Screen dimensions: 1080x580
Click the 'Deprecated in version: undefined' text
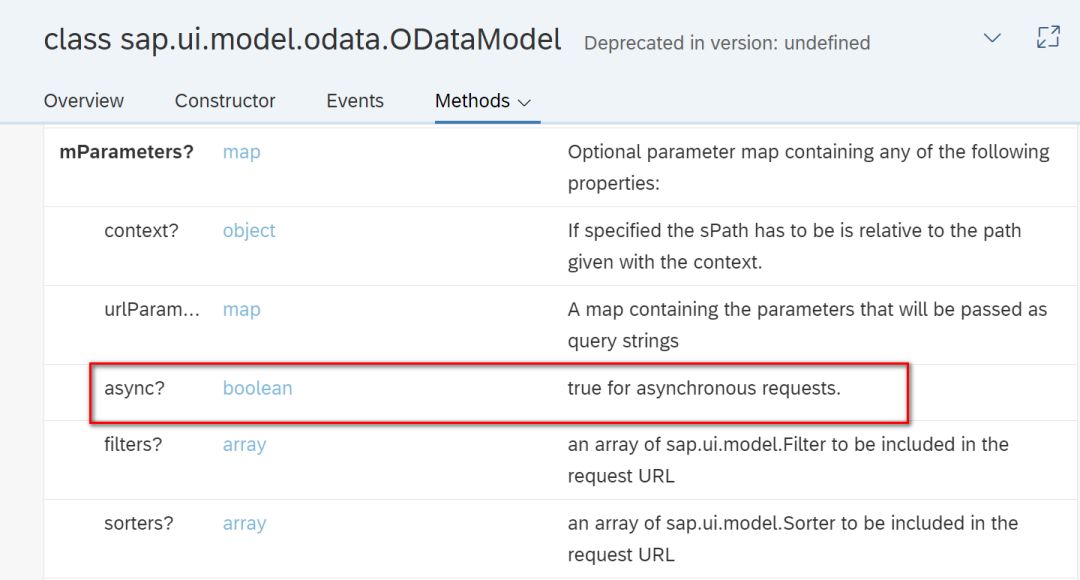pyautogui.click(x=727, y=43)
